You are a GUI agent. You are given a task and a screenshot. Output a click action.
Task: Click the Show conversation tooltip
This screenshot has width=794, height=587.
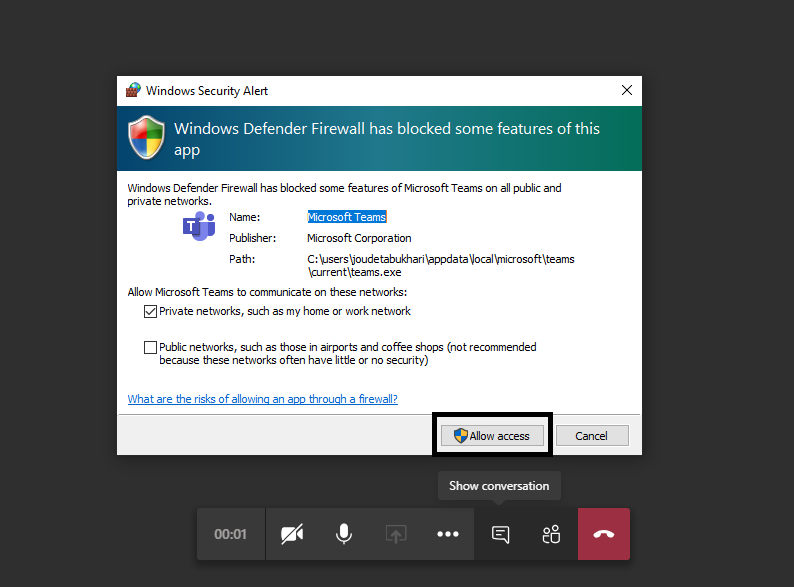[499, 486]
